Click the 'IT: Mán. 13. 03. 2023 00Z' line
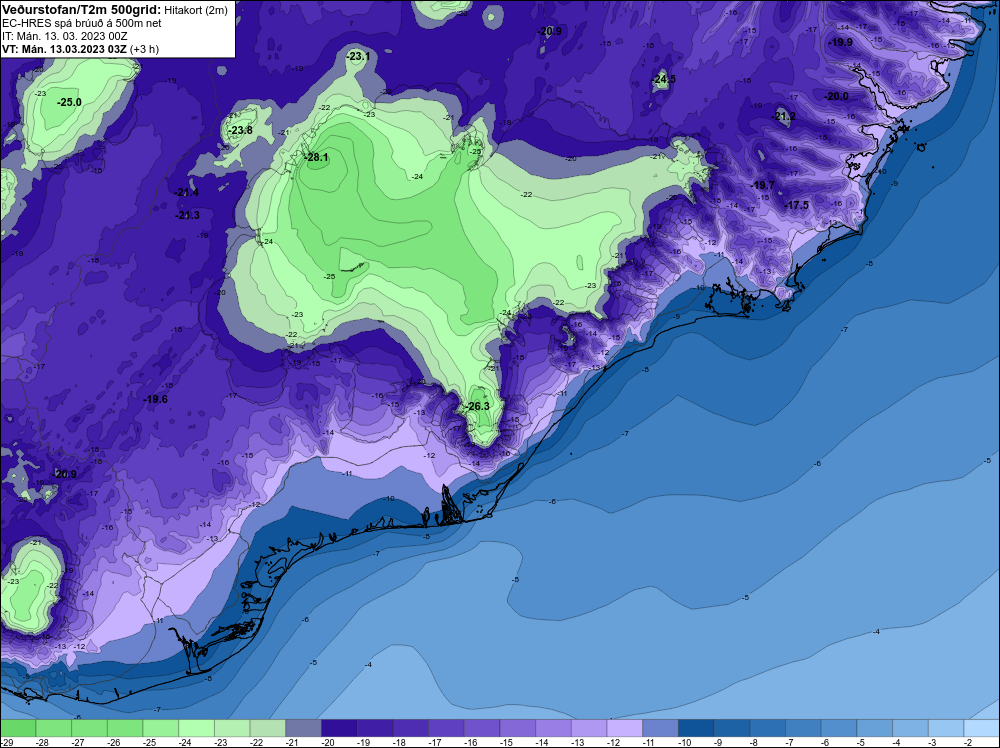 64,36
